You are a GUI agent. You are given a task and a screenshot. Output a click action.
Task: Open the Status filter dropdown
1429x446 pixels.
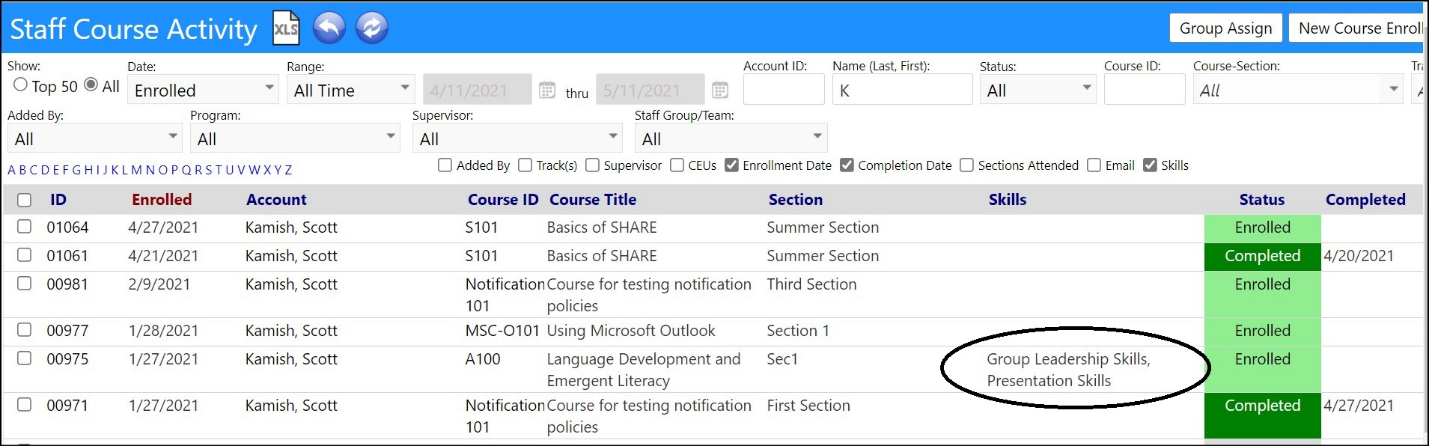click(x=1038, y=90)
